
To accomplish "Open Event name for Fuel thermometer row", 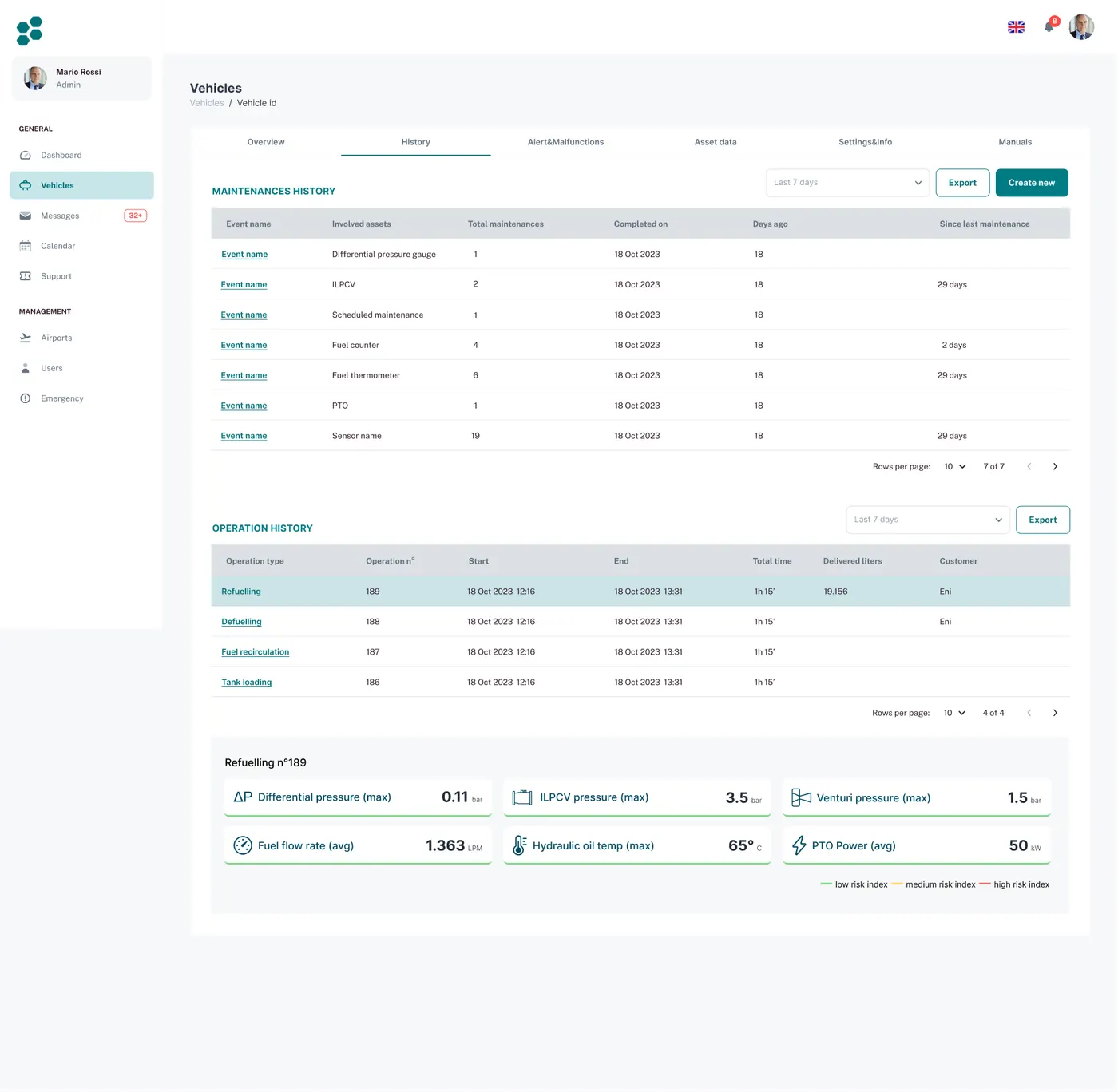I will point(244,376).
